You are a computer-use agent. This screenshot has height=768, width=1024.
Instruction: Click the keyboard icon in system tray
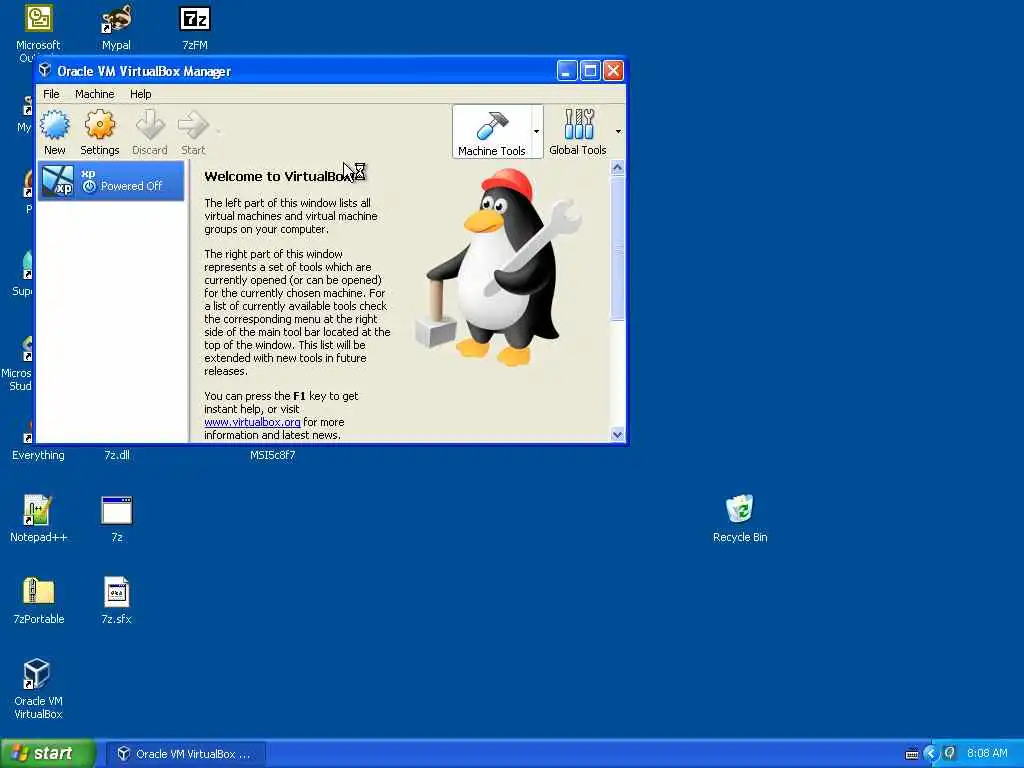tap(912, 754)
